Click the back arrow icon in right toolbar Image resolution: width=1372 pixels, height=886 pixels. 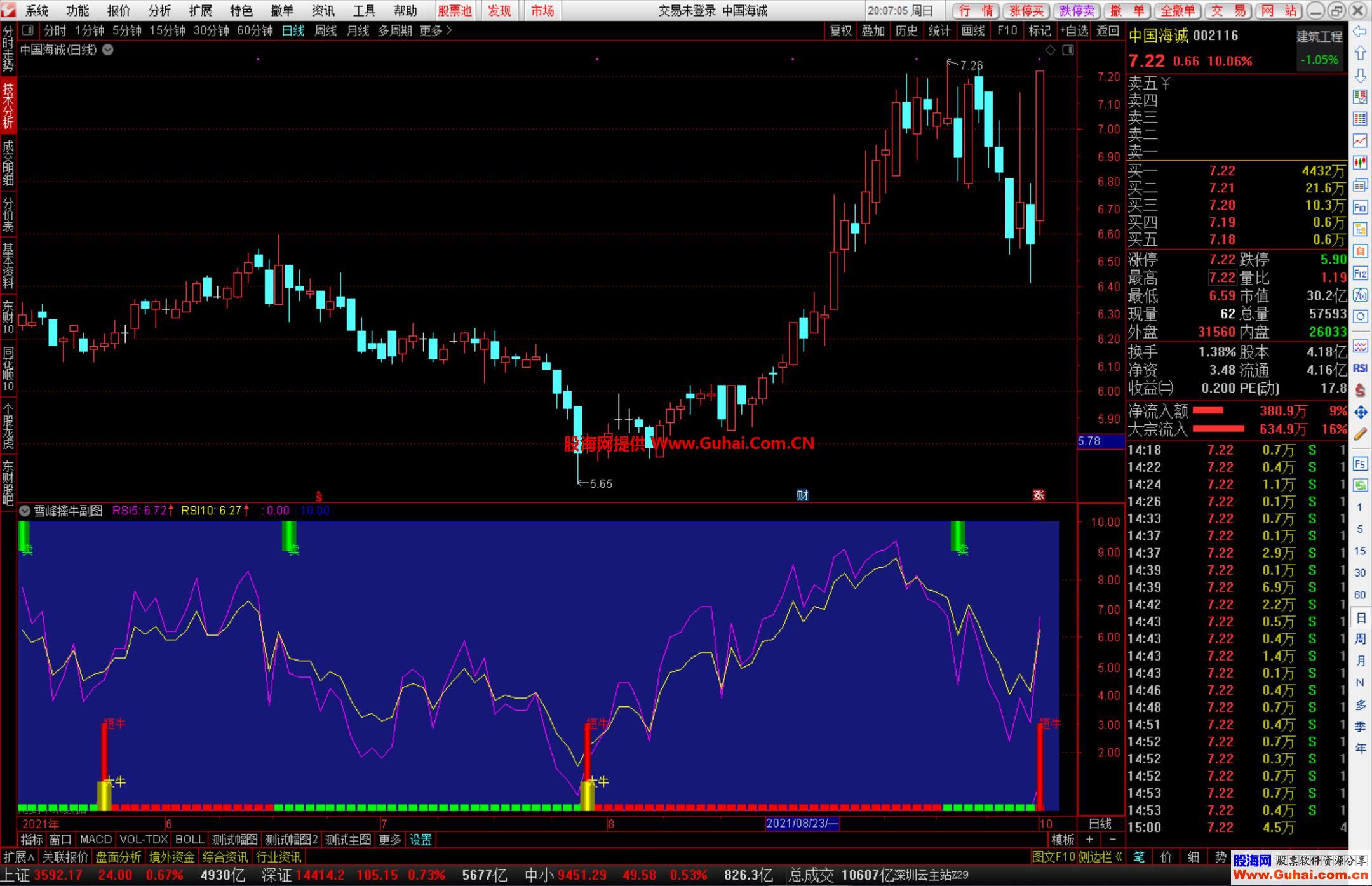coord(1360,32)
